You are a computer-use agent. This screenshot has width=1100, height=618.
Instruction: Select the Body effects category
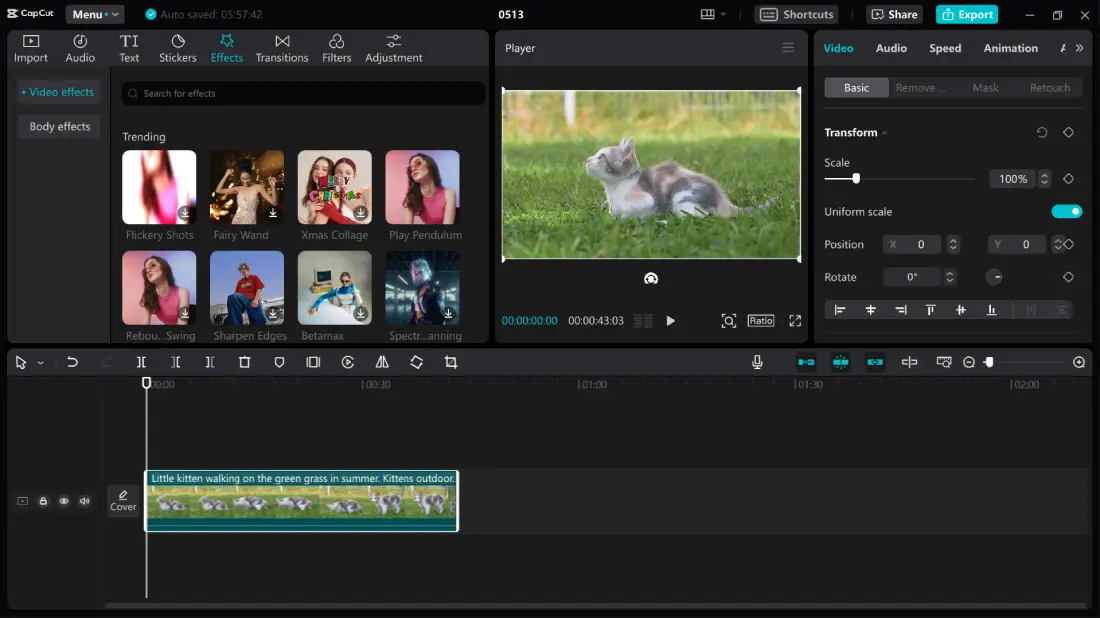tap(59, 127)
